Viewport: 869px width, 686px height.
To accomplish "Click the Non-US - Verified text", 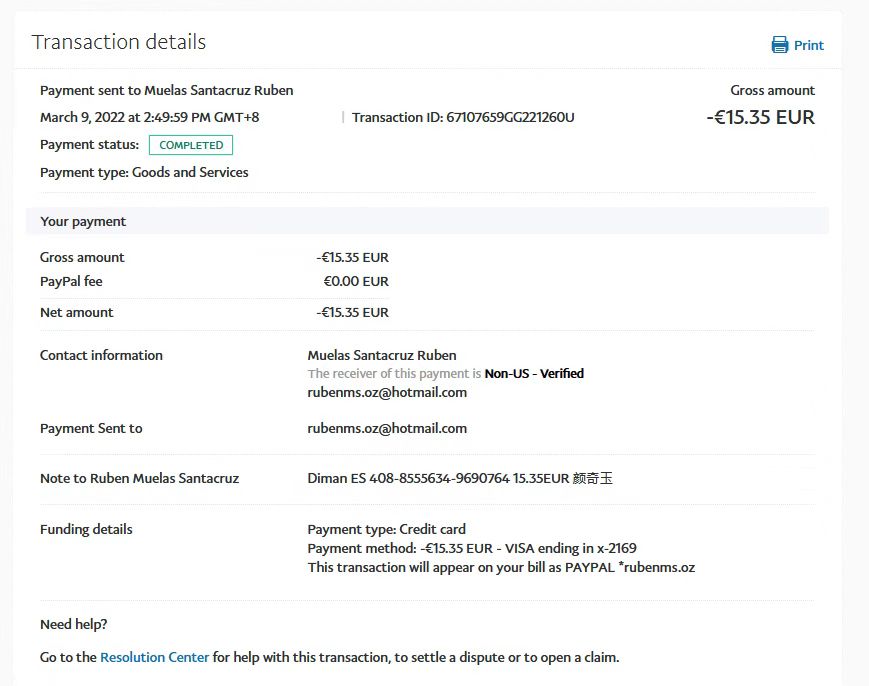I will (x=534, y=373).
